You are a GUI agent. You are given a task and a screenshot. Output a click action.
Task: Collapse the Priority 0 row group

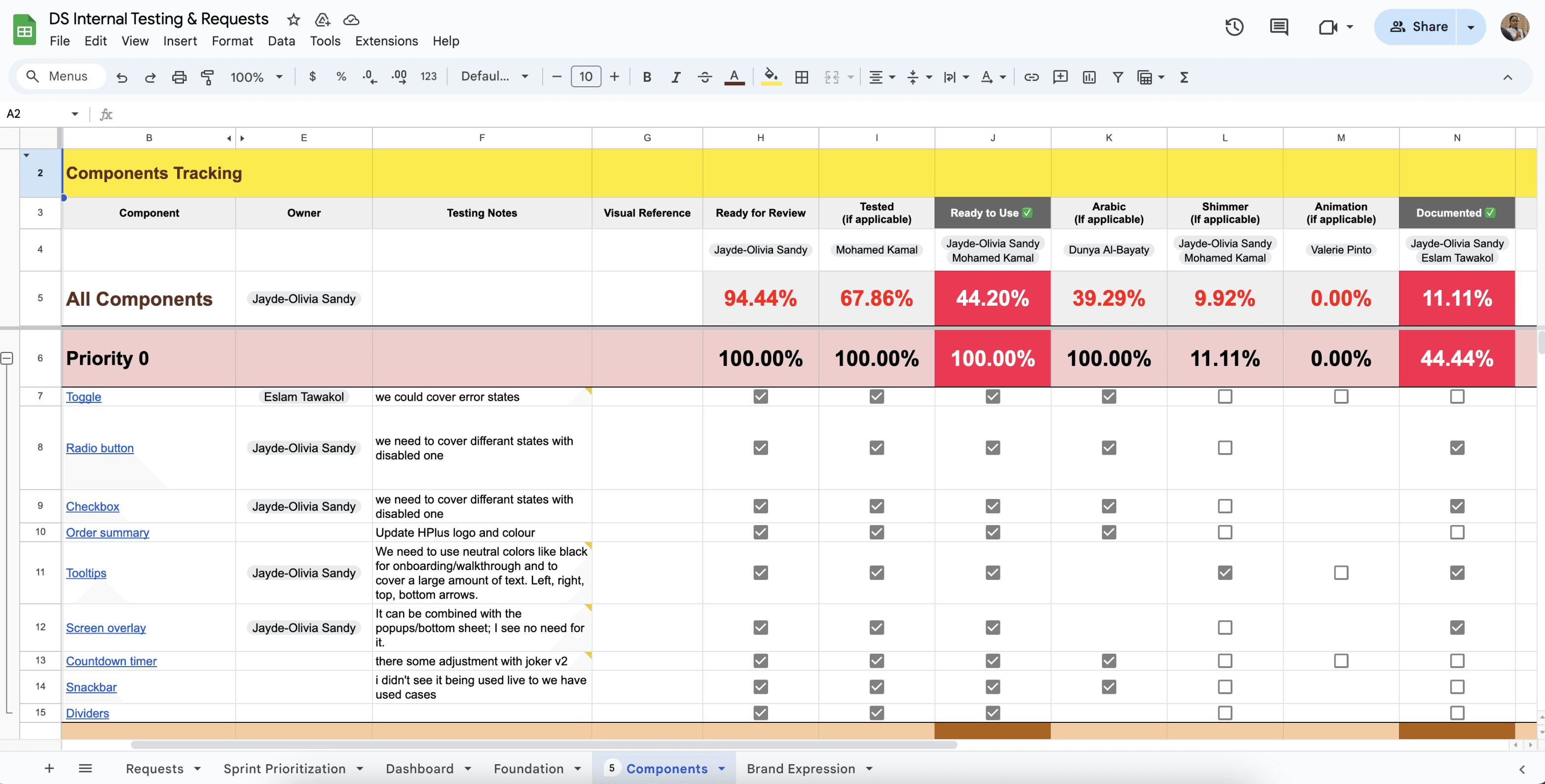click(7, 358)
